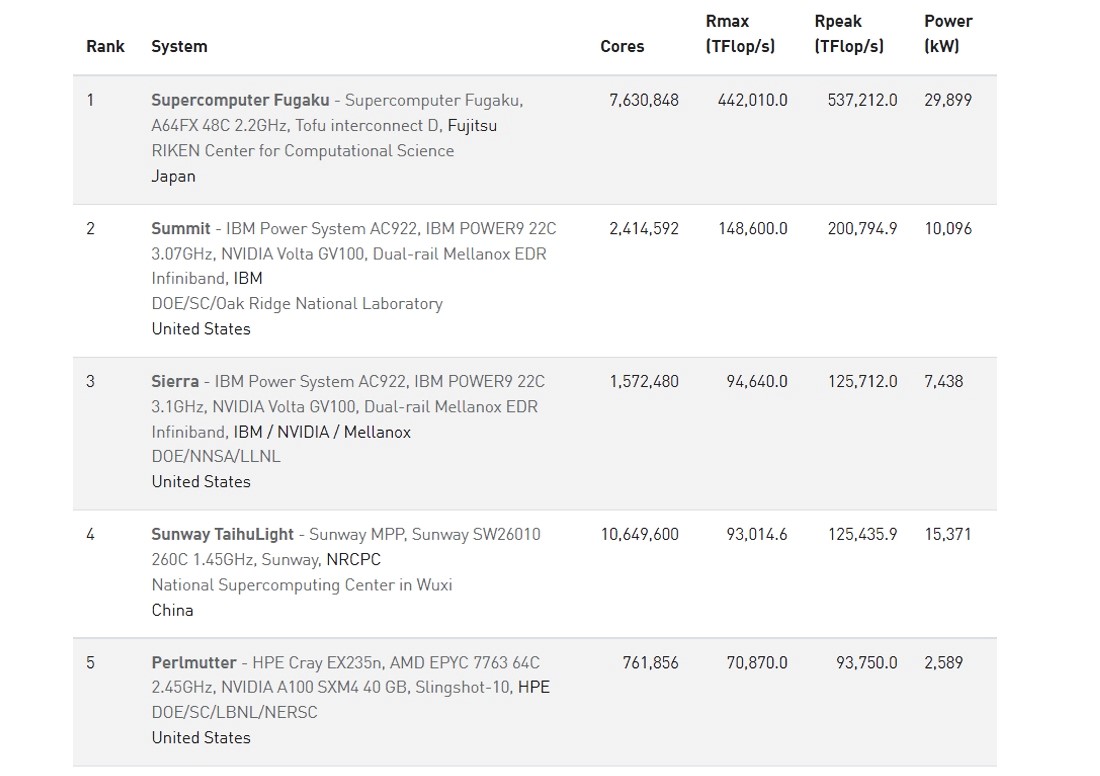Click the Rank column header

tap(105, 46)
